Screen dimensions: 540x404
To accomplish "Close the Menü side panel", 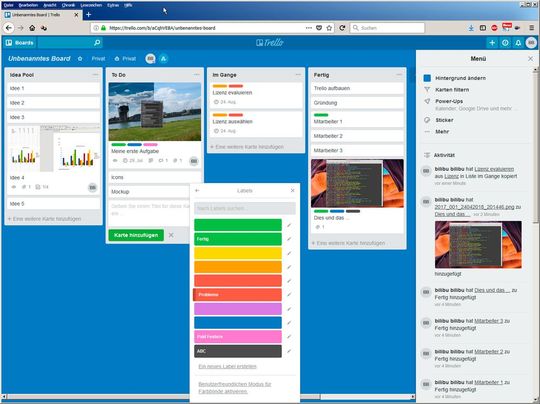I will (x=530, y=59).
